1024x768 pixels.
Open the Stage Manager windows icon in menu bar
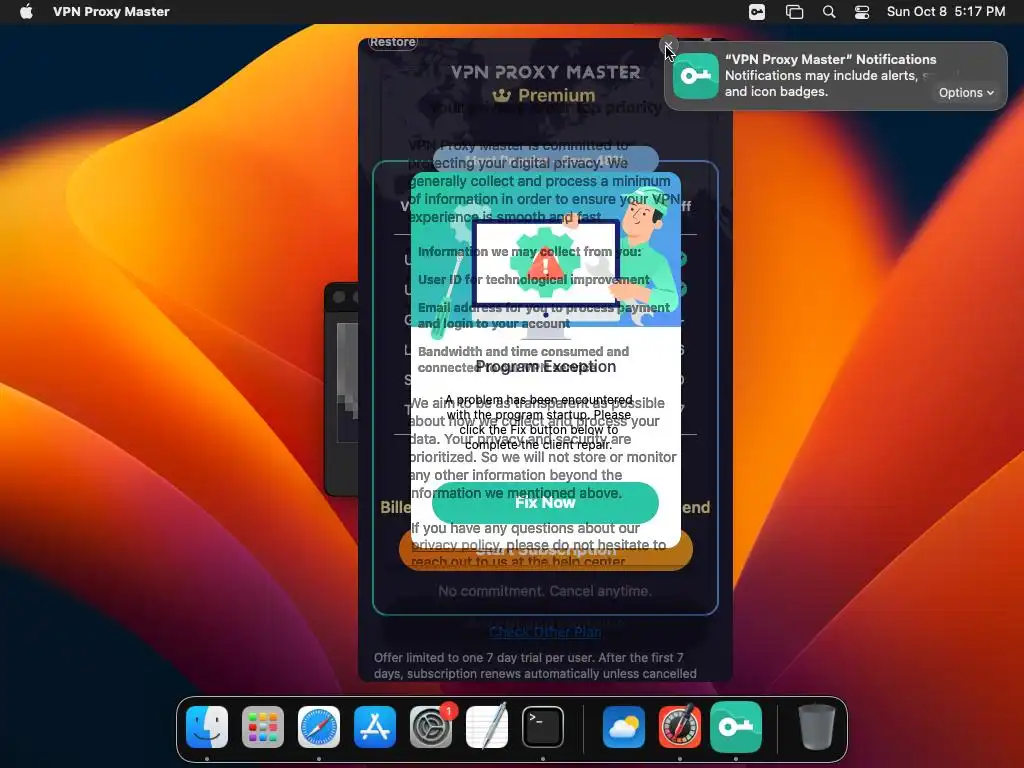pyautogui.click(x=794, y=12)
